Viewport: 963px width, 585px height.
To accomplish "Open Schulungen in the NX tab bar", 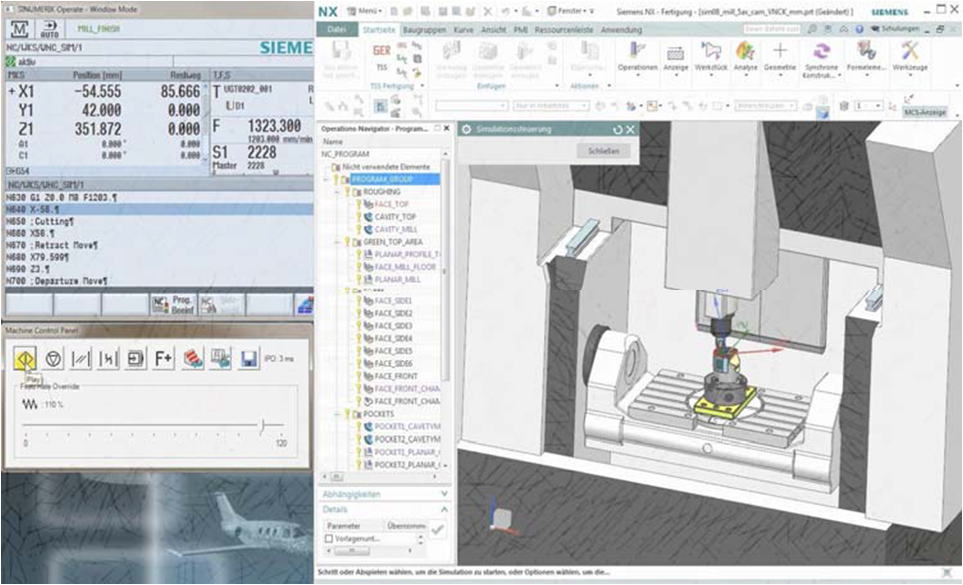I will pos(897,29).
